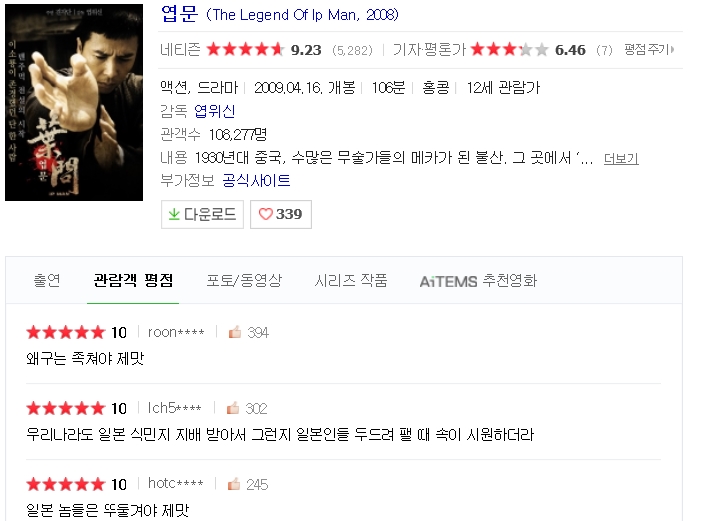This screenshot has width=719, height=521.
Task: Thumbs up the lch5**** review
Action: click(x=234, y=408)
